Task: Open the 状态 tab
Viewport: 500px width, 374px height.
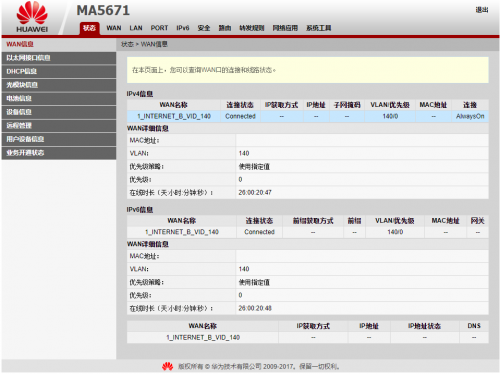Action: click(89, 28)
